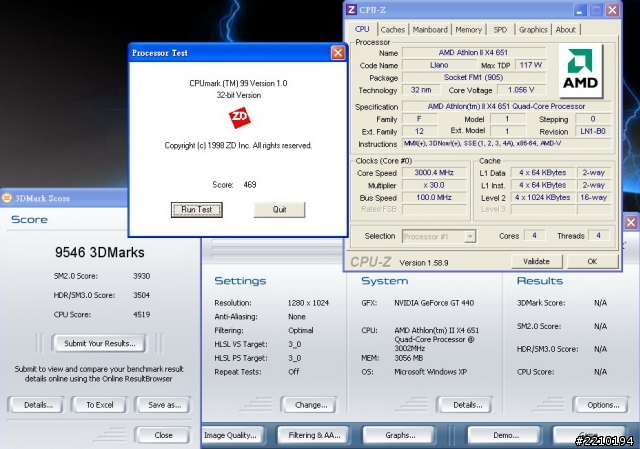This screenshot has height=449, width=640.
Task: Open the Graphics tab in CPU-Z
Action: 533,29
